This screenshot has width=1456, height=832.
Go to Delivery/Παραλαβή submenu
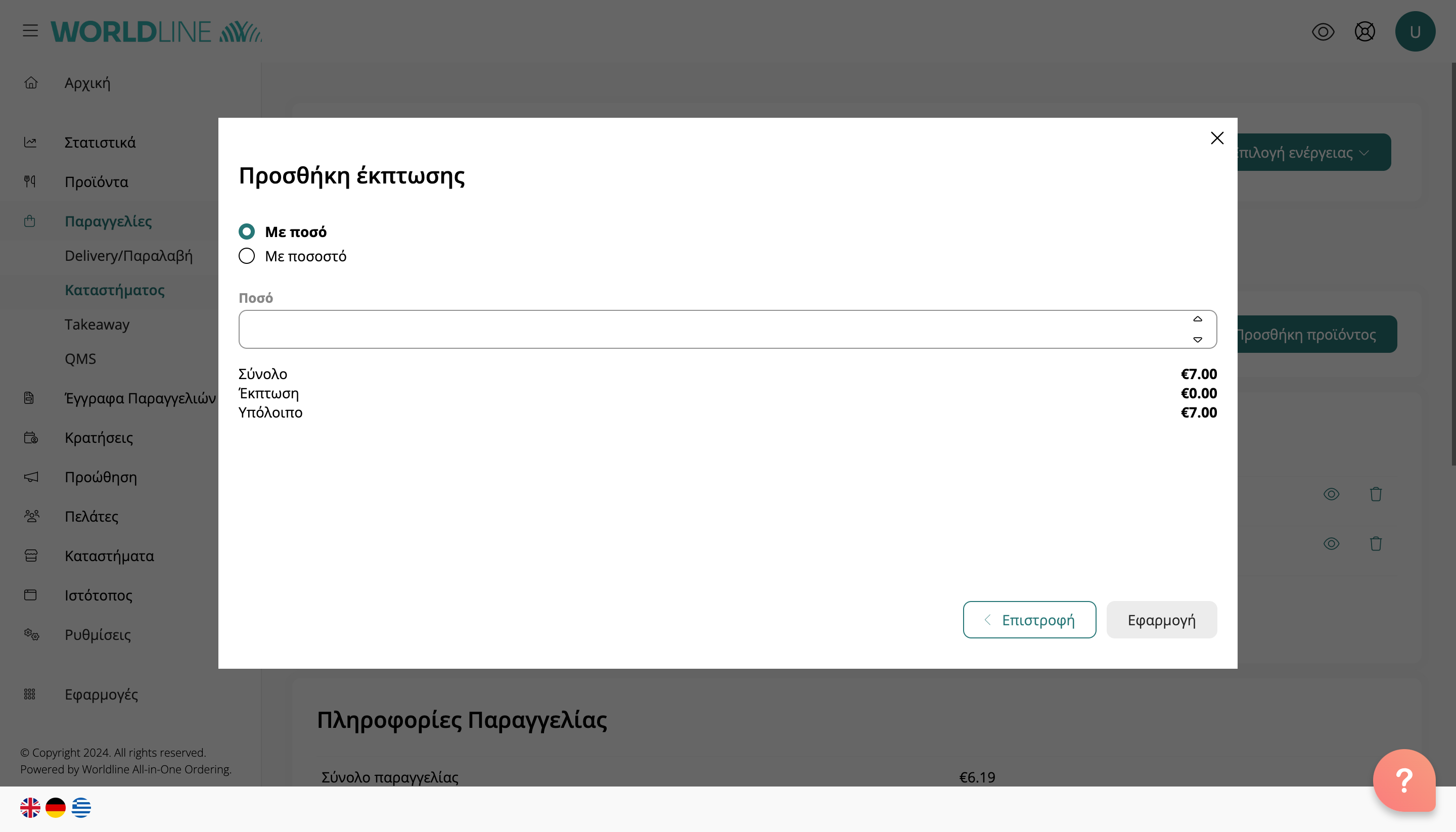coord(128,255)
